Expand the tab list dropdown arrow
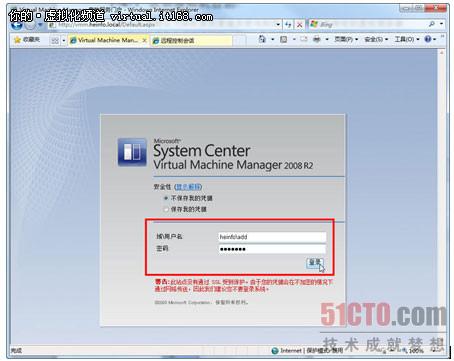 coord(63,40)
